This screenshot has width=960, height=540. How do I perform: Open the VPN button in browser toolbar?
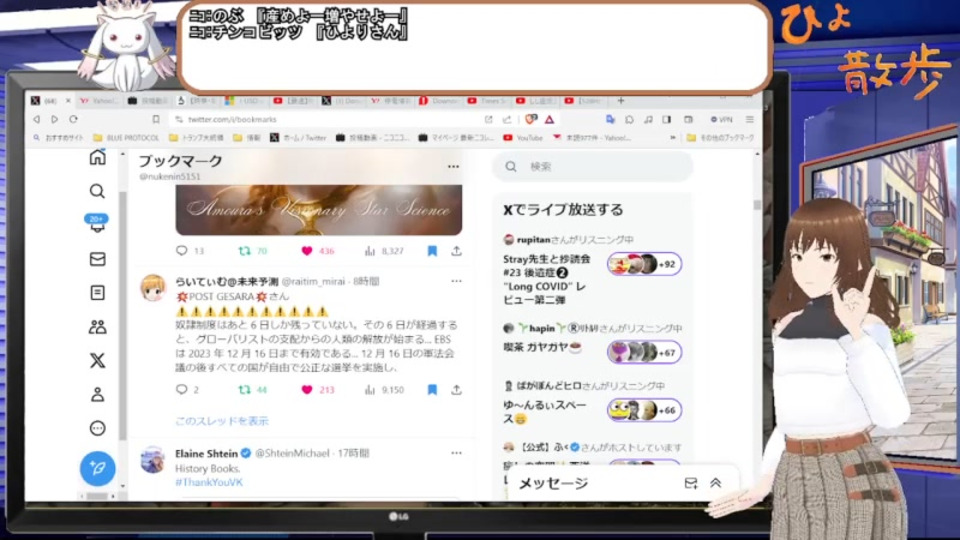(x=721, y=119)
